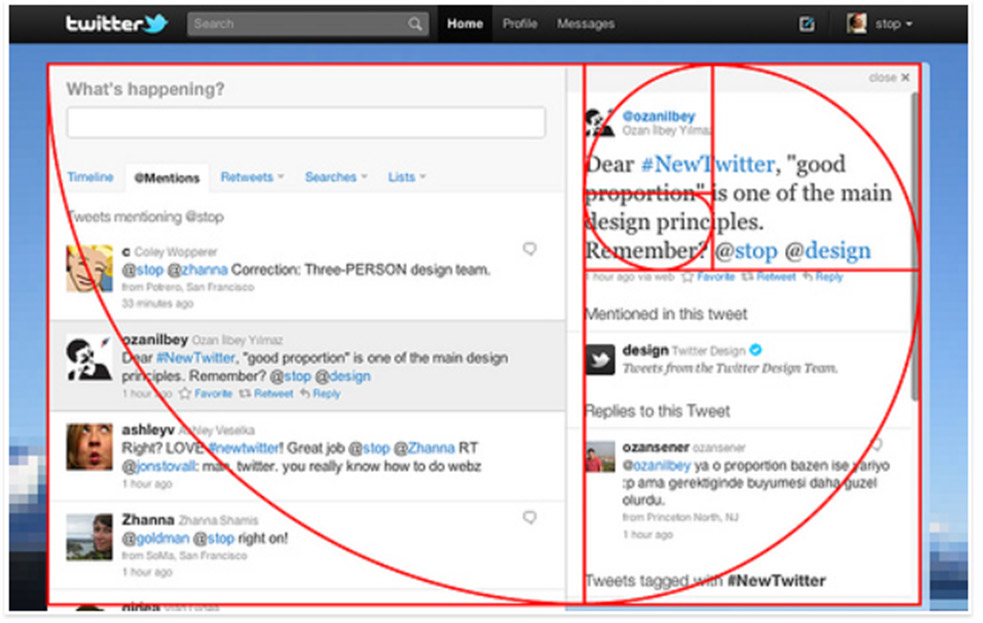Click the 'Tweets tagged with #NewTwitter' heading
Screen dimensions: 983x623
(705, 581)
